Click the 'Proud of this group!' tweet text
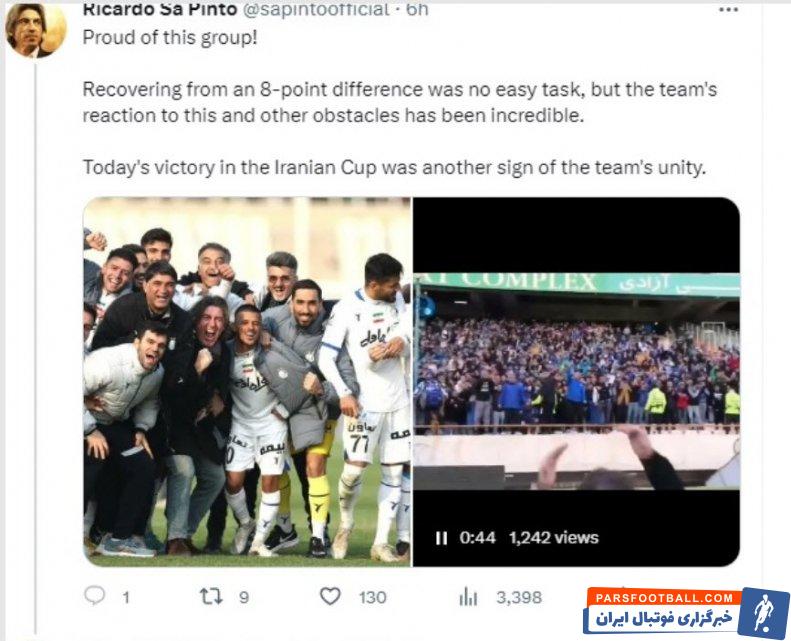The width and height of the screenshot is (791, 641). click(170, 37)
